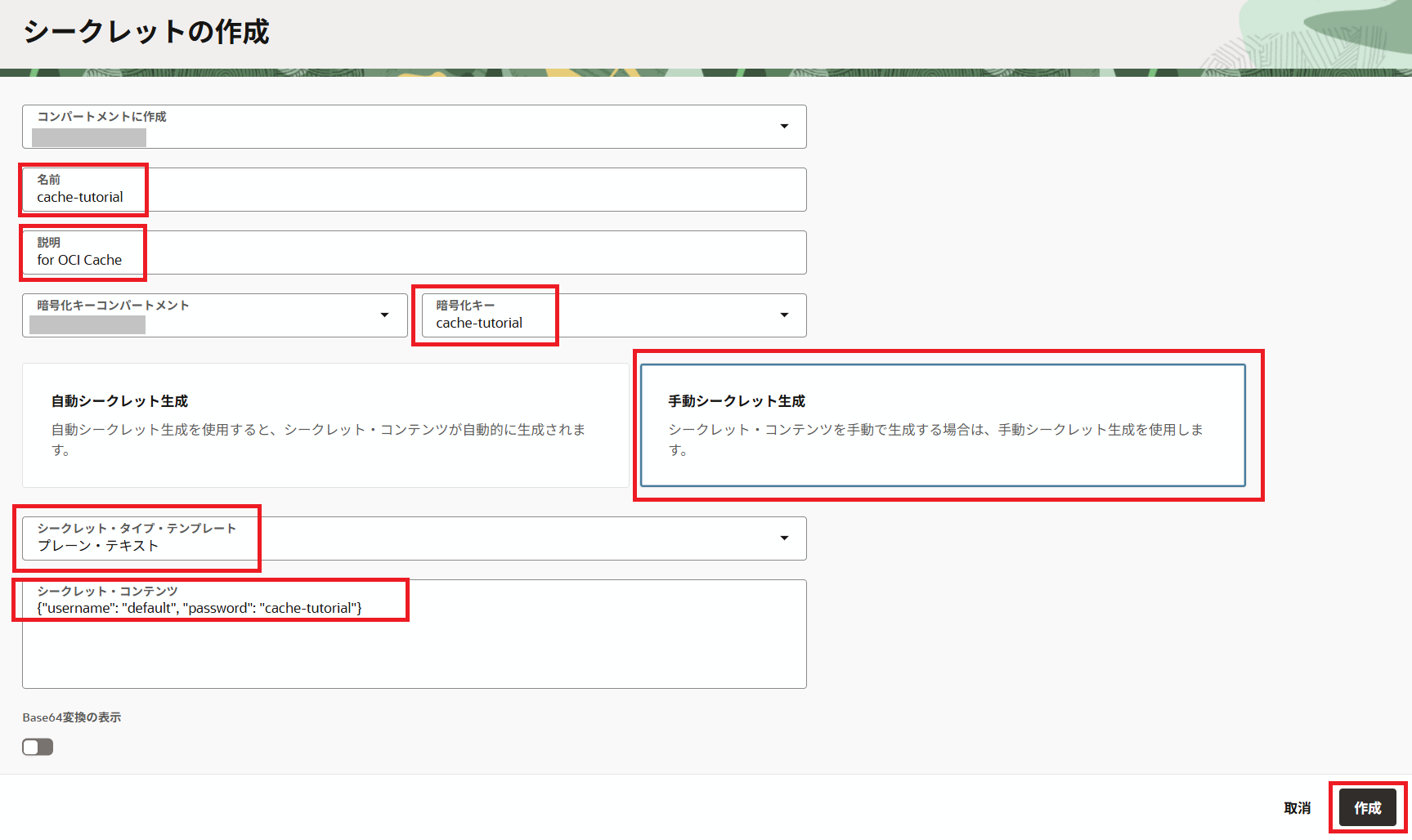Click the arrow icon of シークレット・タイプ・テンプレート field
The image size is (1412, 840).
[x=784, y=538]
